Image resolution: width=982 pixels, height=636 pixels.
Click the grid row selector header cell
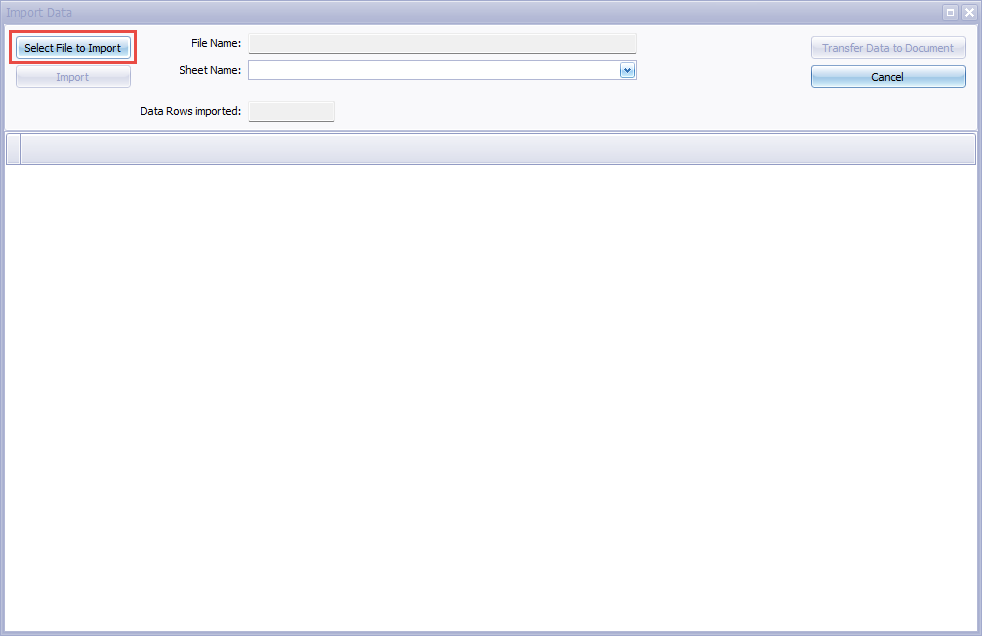(13, 149)
